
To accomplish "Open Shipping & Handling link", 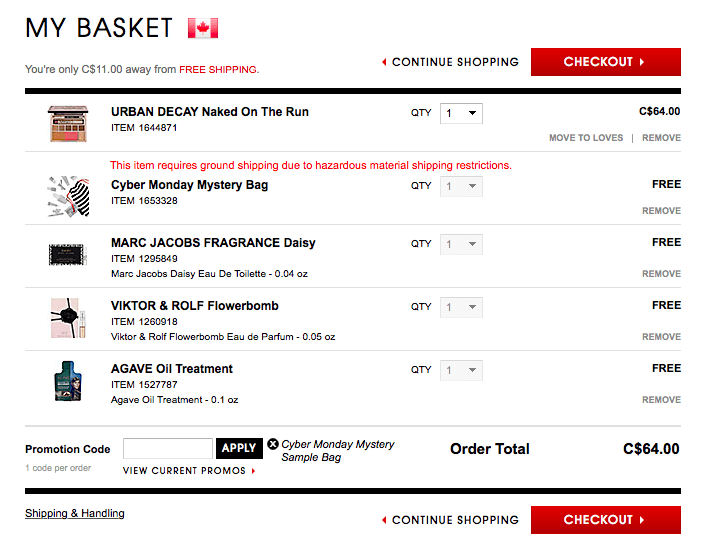I will tap(75, 513).
